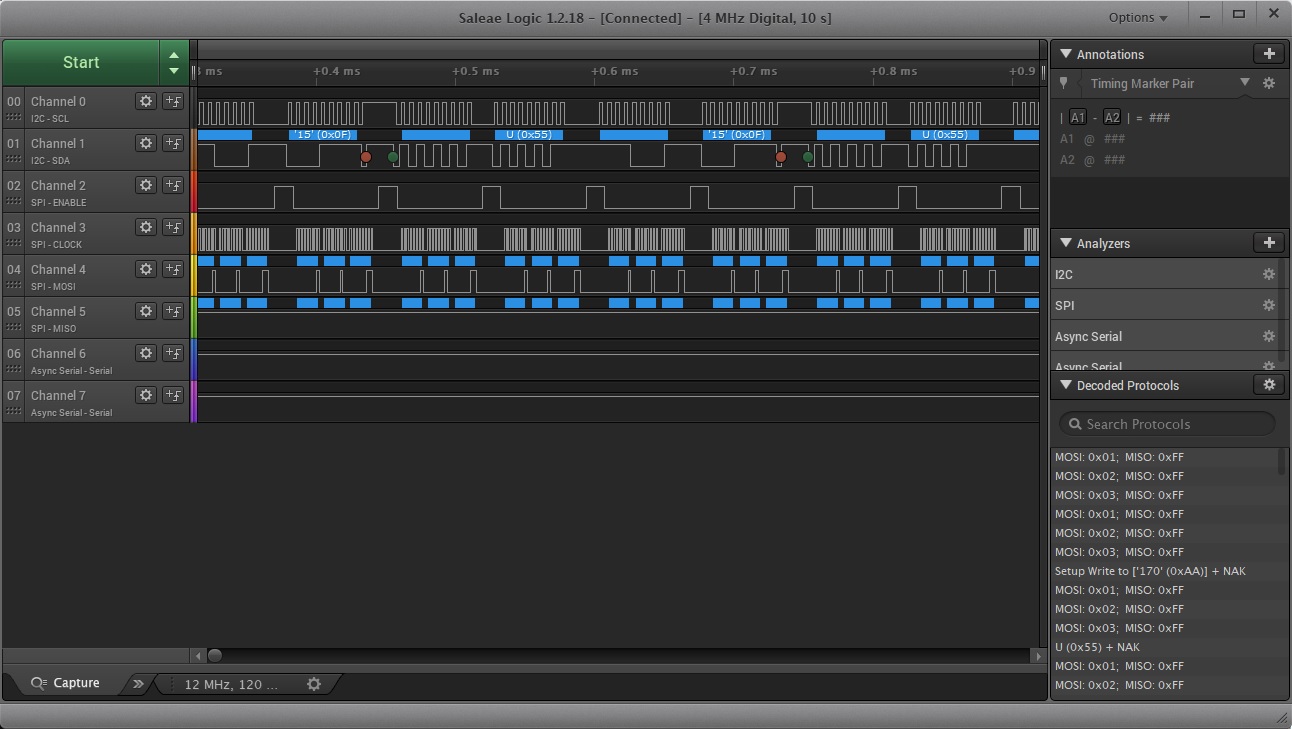Image resolution: width=1292 pixels, height=729 pixels.
Task: Open Channel 0 settings gear
Action: pos(146,101)
